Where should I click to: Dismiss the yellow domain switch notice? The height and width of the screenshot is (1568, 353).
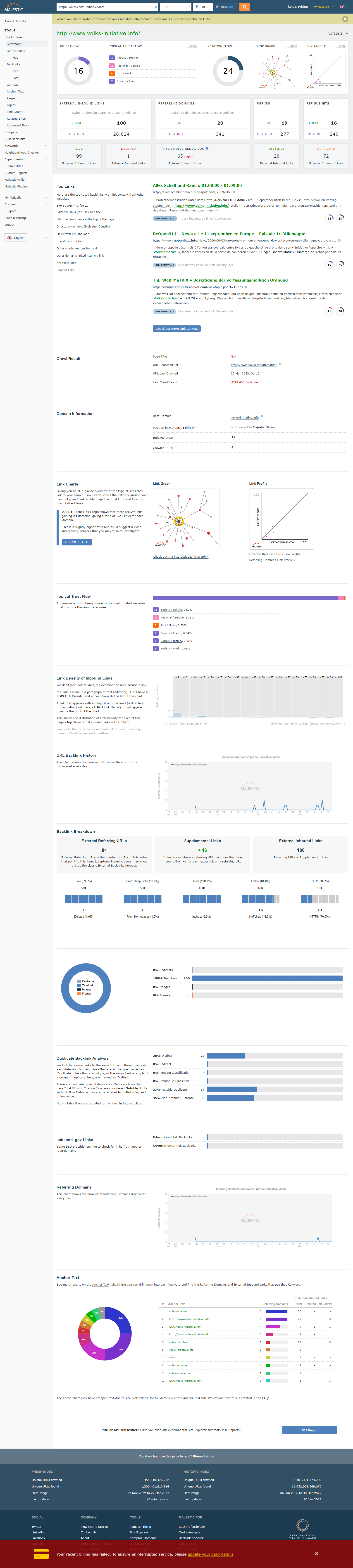(345, 19)
